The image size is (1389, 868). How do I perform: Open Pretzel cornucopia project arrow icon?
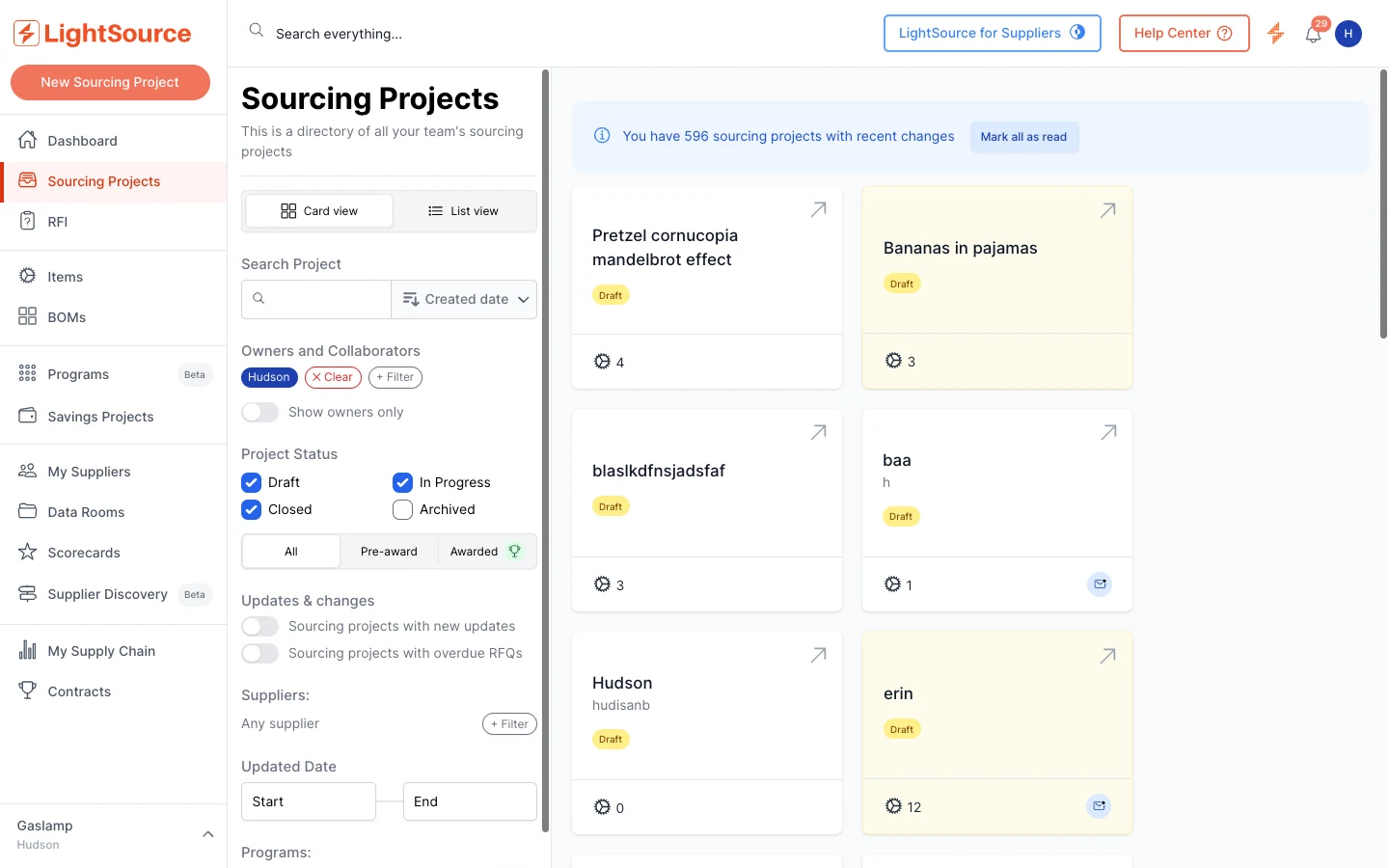pos(818,209)
